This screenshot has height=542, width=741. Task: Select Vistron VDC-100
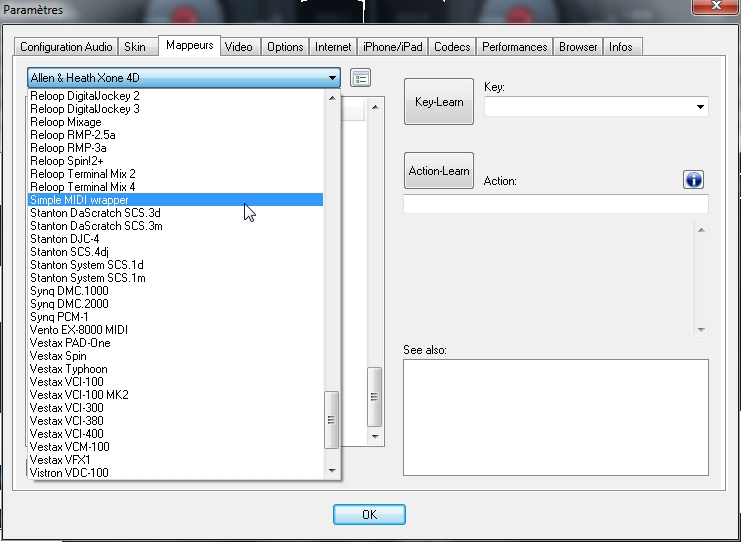click(175, 473)
